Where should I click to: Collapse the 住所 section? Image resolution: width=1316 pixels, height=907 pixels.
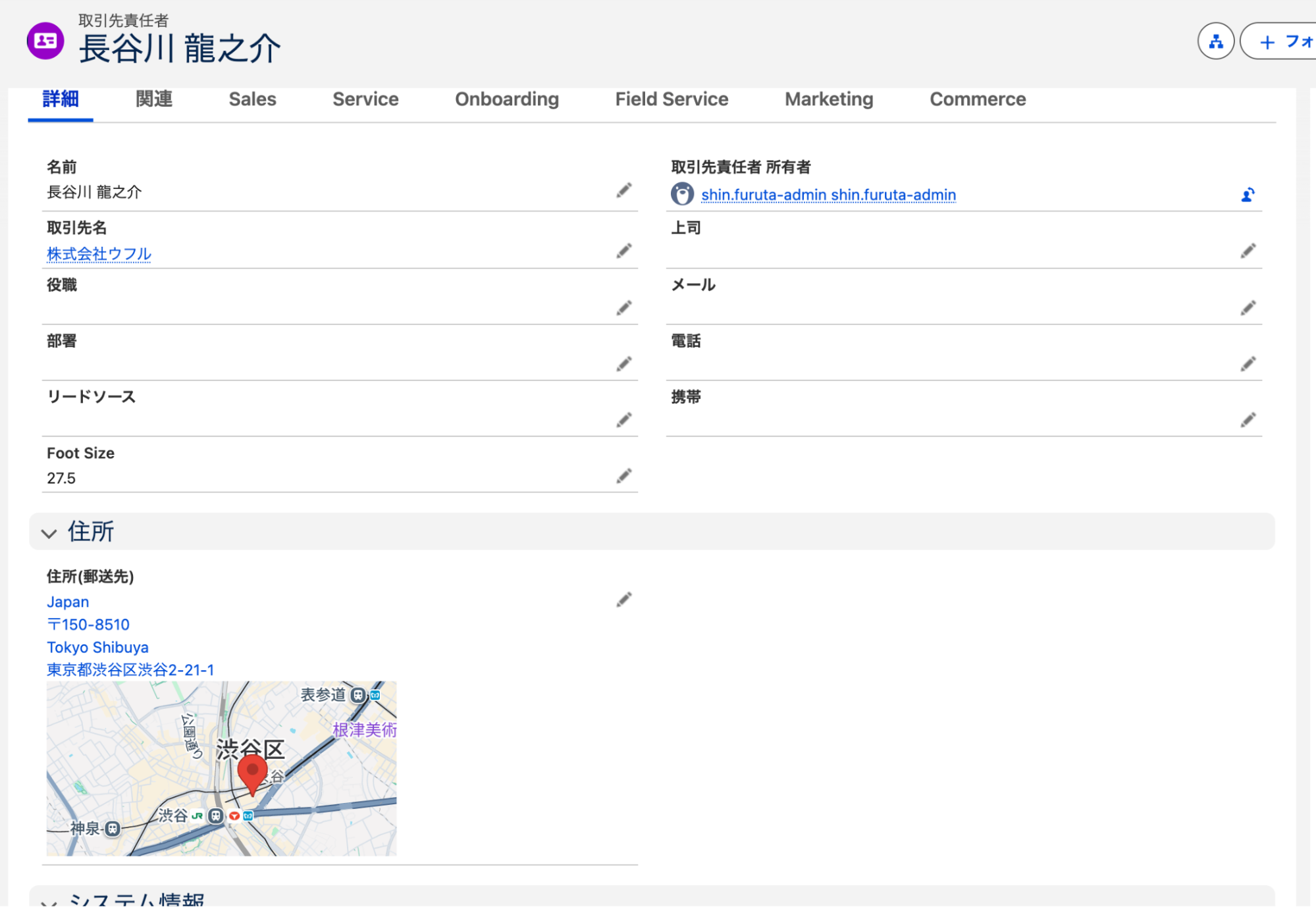pyautogui.click(x=49, y=533)
